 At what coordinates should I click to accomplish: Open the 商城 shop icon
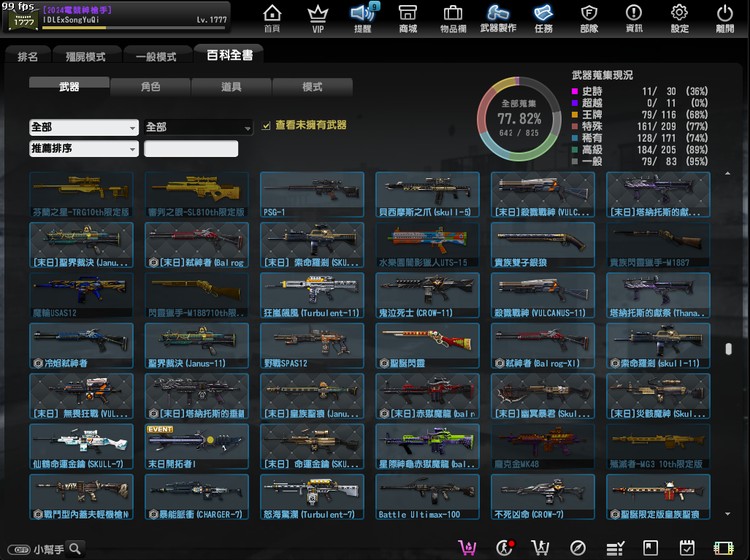[x=408, y=18]
